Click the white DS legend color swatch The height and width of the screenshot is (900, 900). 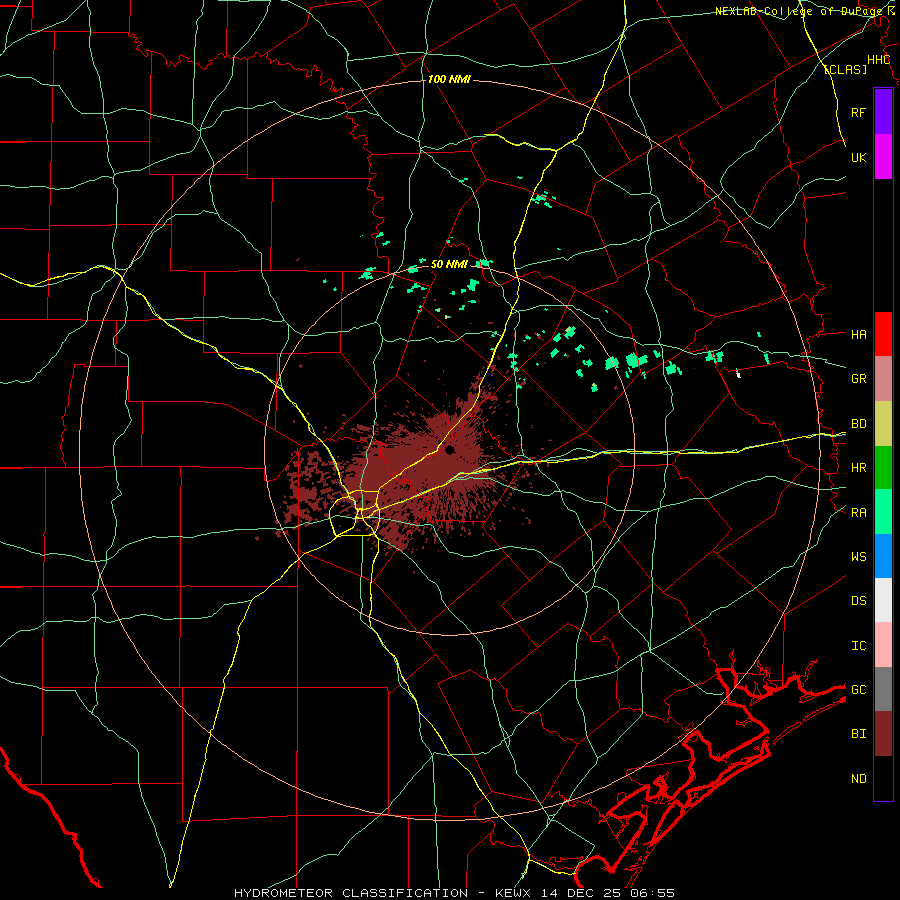point(883,600)
